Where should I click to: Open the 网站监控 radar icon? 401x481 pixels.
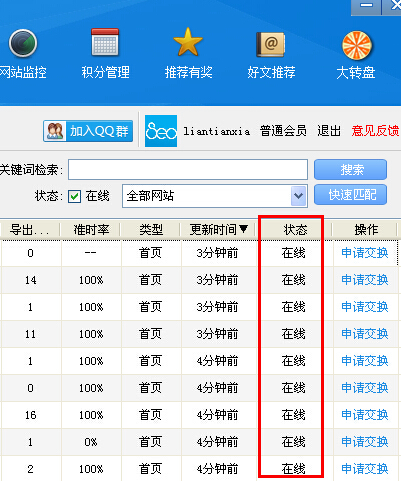(23, 44)
